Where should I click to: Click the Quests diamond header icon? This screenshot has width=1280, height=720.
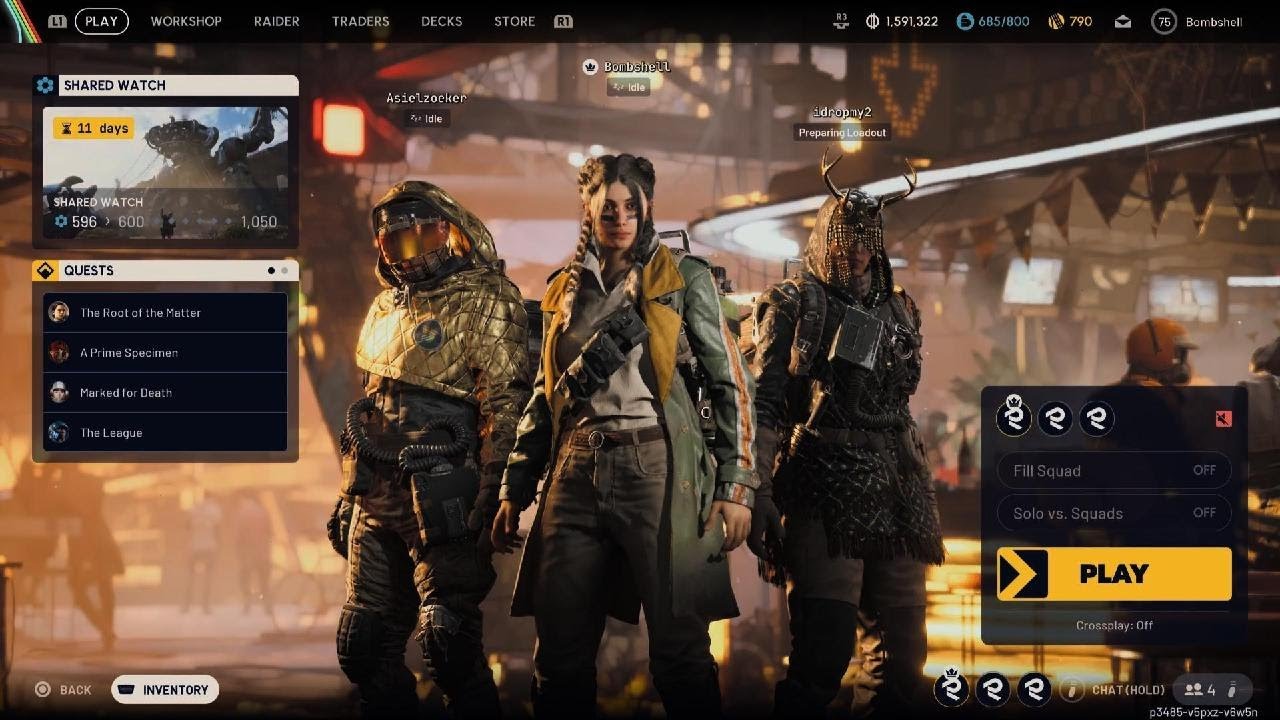click(x=45, y=271)
